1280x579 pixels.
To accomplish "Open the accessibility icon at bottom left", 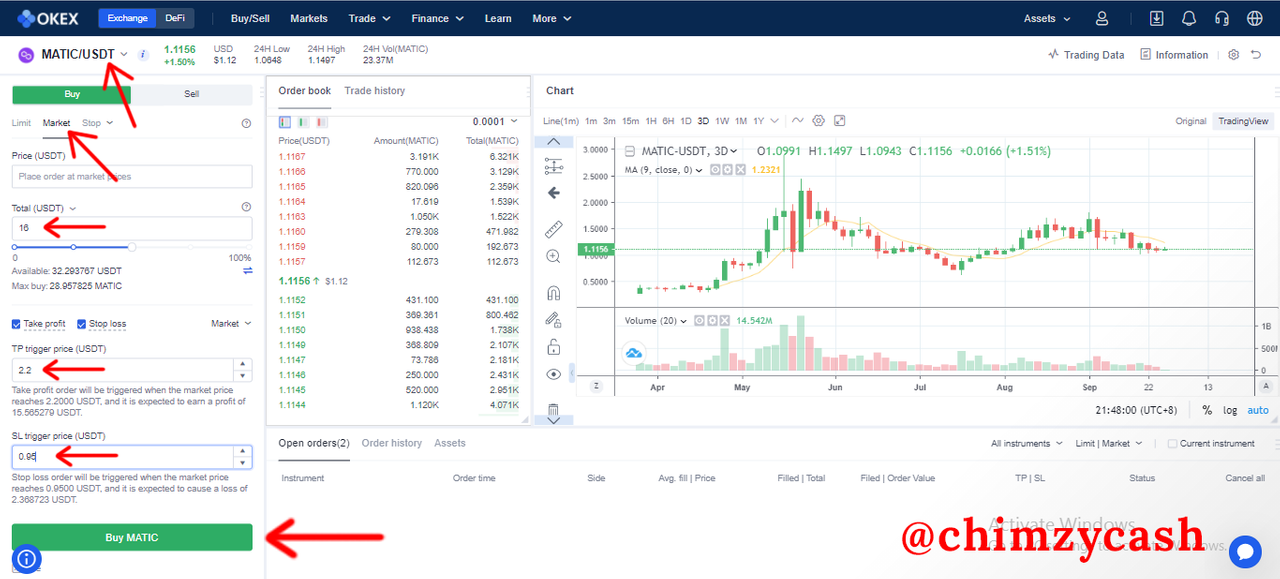I will tap(26, 559).
